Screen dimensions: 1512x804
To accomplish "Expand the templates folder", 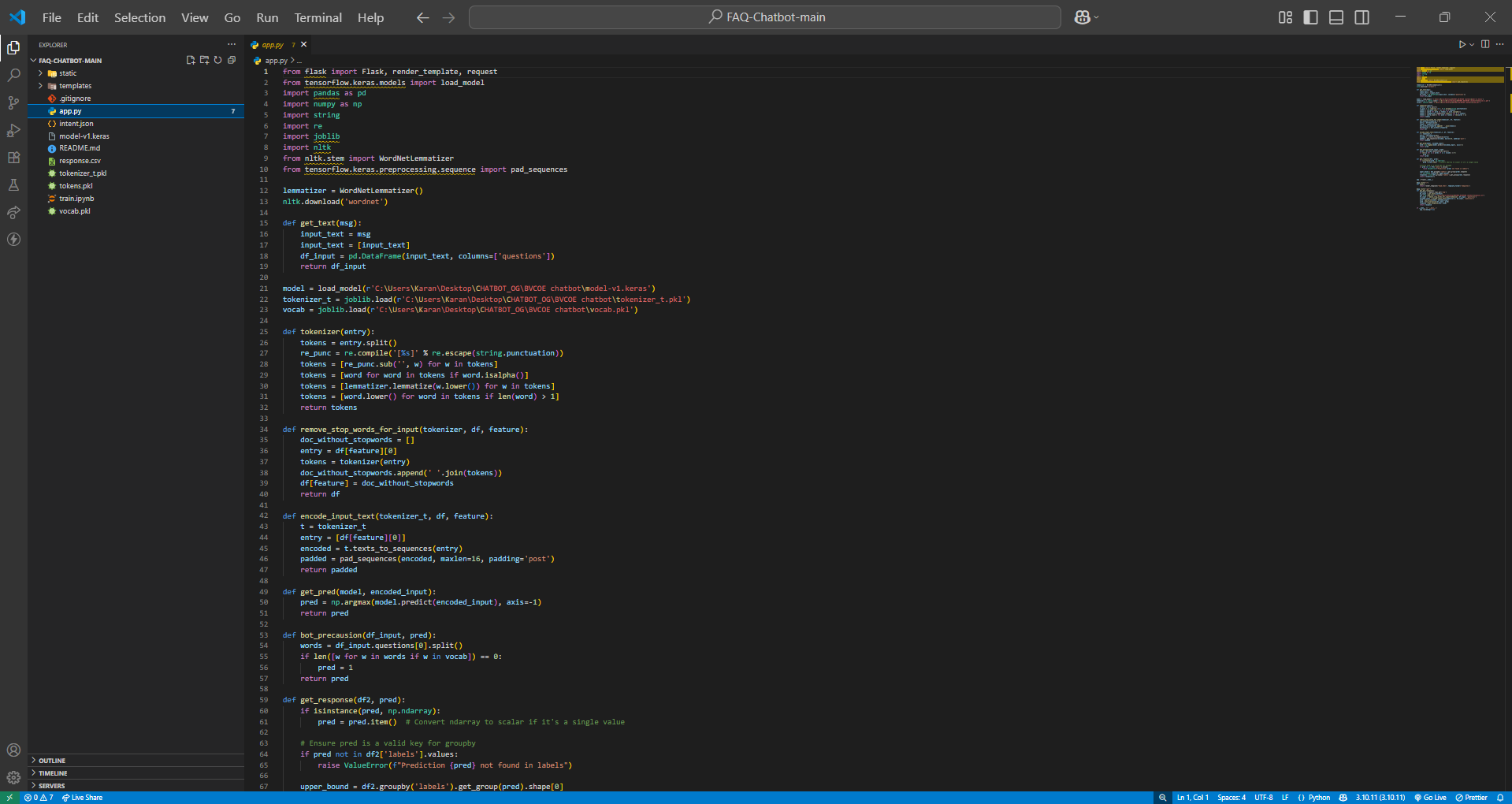I will (136, 86).
